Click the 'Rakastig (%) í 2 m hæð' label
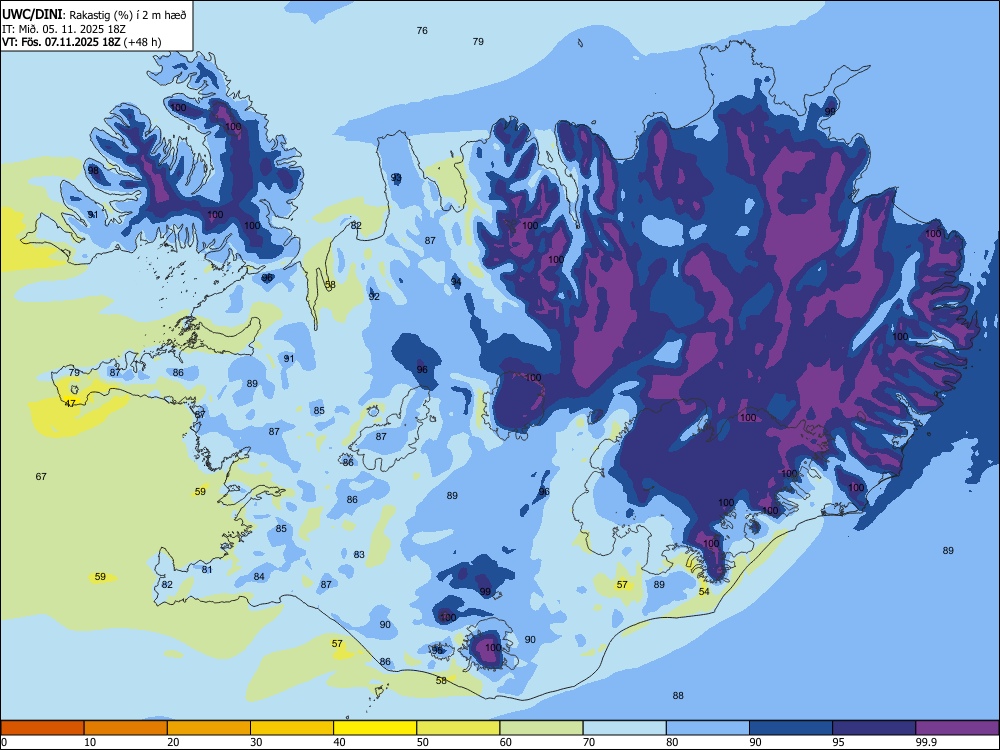This screenshot has width=1000, height=750. pos(127,15)
